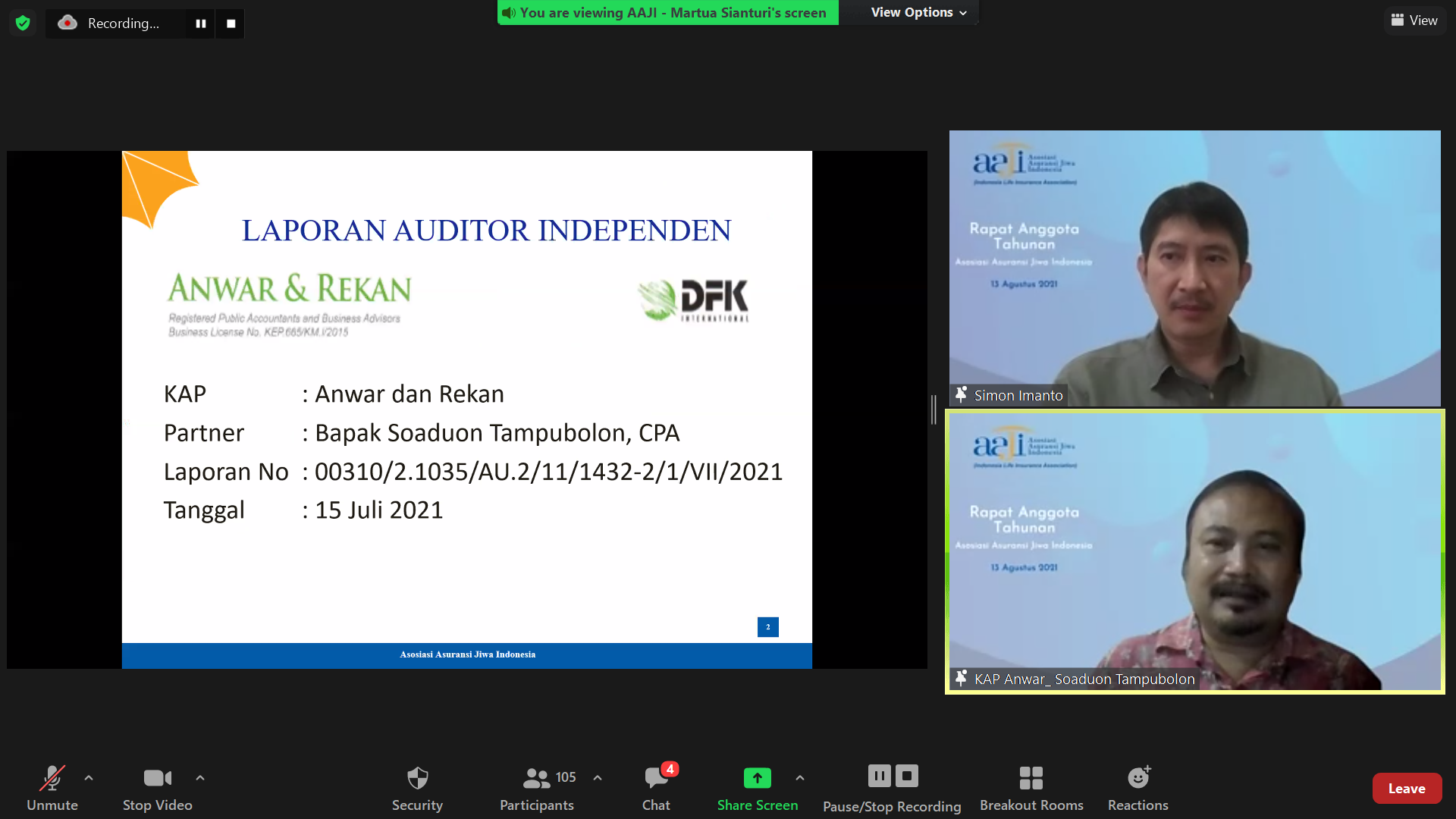Open the Security shield menu

click(417, 789)
